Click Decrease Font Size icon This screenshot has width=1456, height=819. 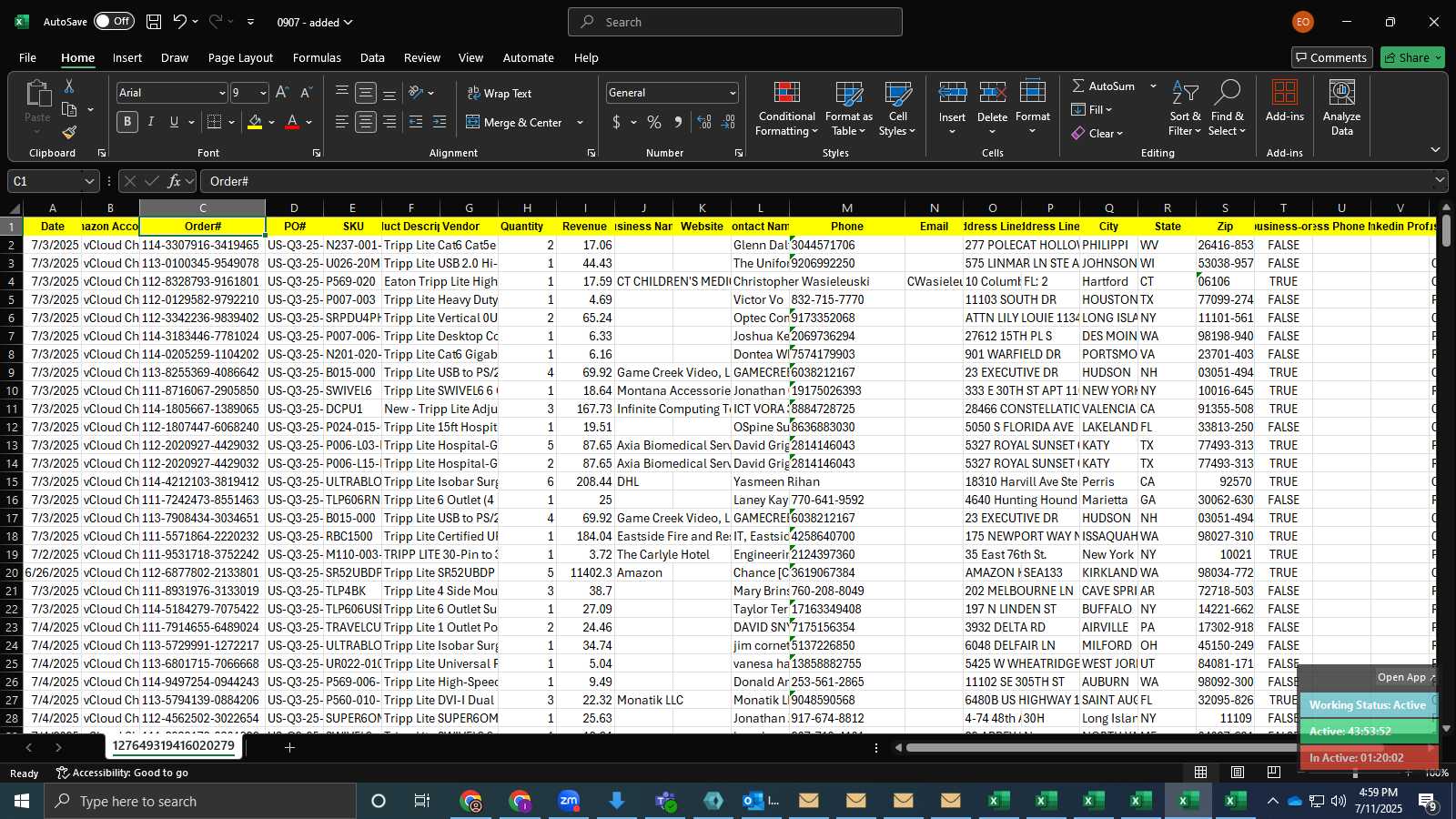(x=306, y=93)
